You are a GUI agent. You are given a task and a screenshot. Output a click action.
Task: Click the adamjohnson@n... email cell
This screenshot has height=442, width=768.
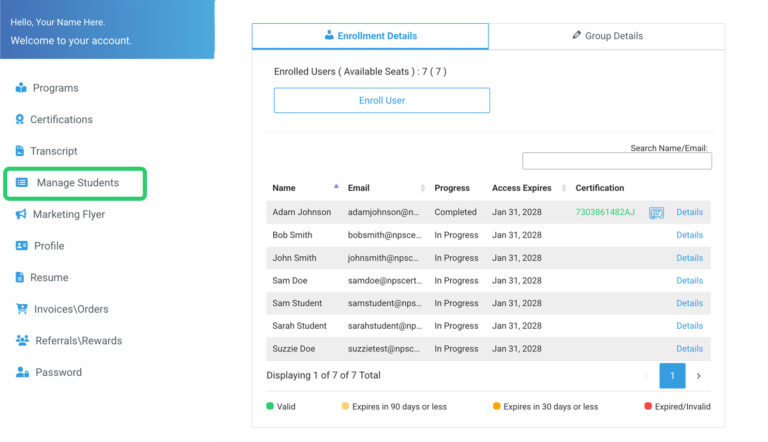pos(384,212)
